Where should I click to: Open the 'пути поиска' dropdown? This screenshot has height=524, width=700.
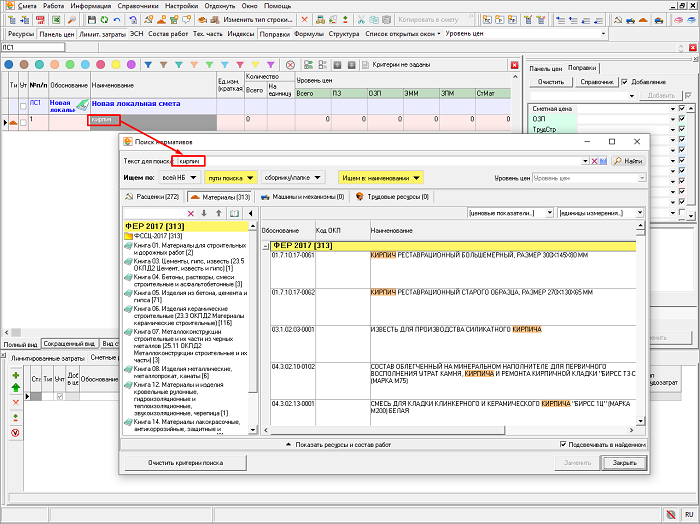230,178
